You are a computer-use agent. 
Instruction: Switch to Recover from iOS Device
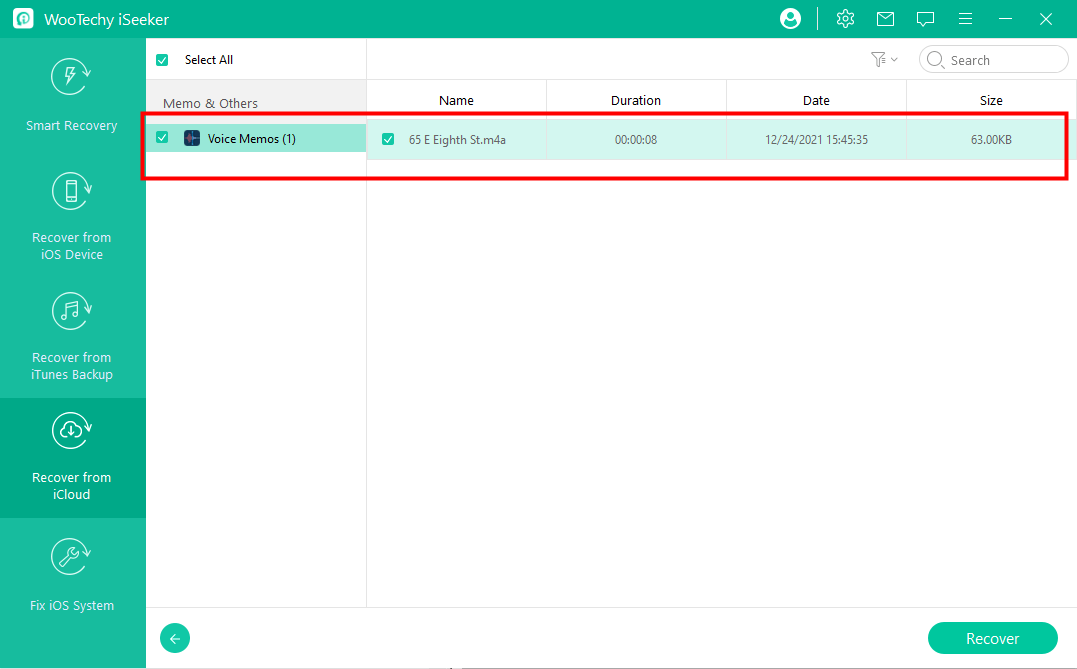tap(72, 217)
